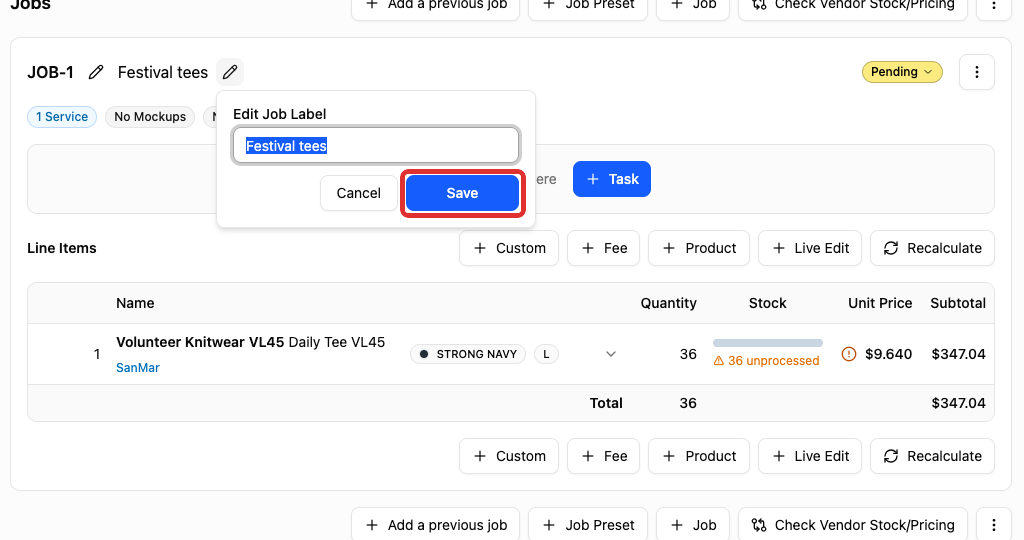1024x540 pixels.
Task: Click the bottom Job Preset button
Action: (x=588, y=524)
